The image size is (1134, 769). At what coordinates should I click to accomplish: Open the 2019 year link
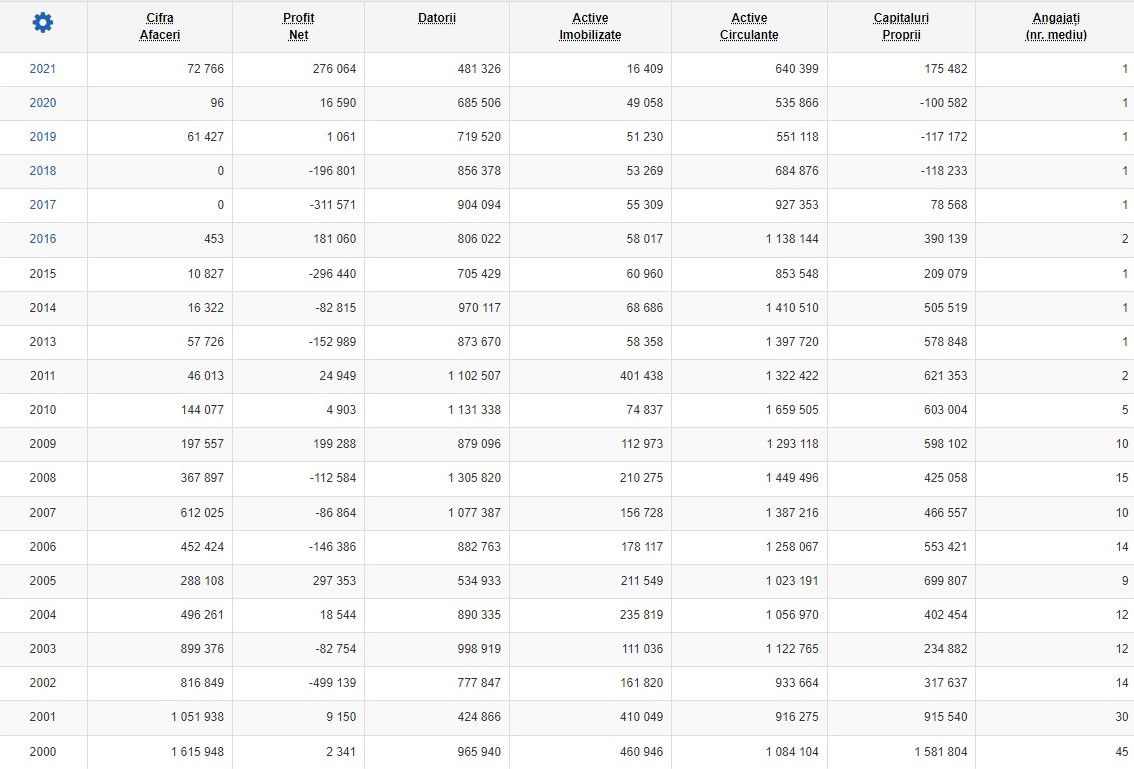pyautogui.click(x=43, y=137)
